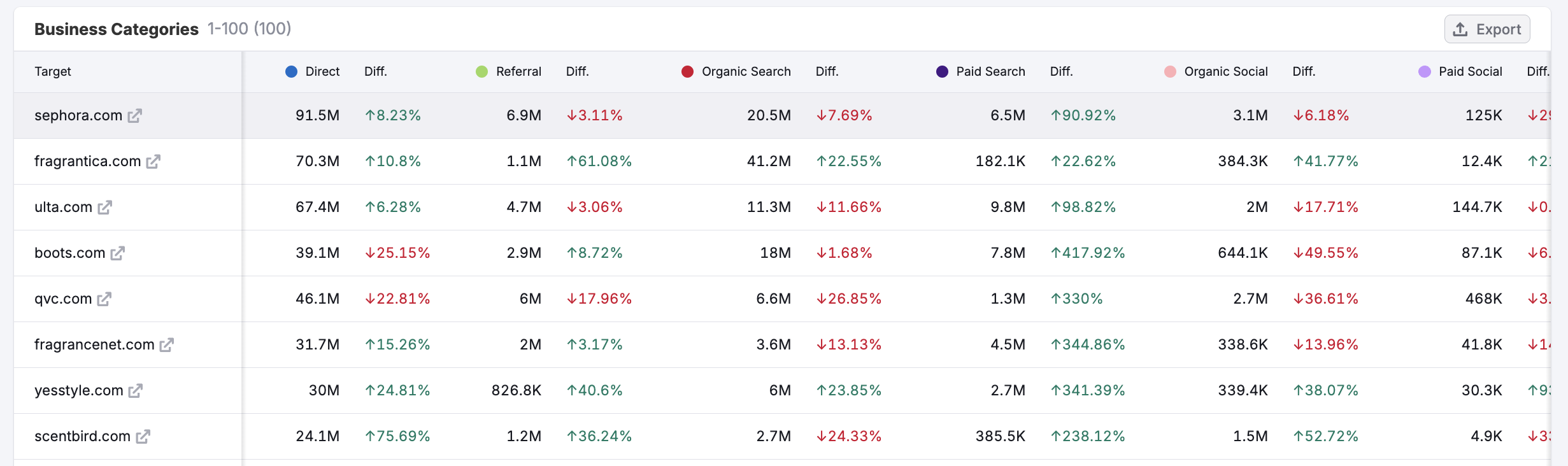Open qvc.com external link icon
The image size is (1568, 466).
coord(104,299)
